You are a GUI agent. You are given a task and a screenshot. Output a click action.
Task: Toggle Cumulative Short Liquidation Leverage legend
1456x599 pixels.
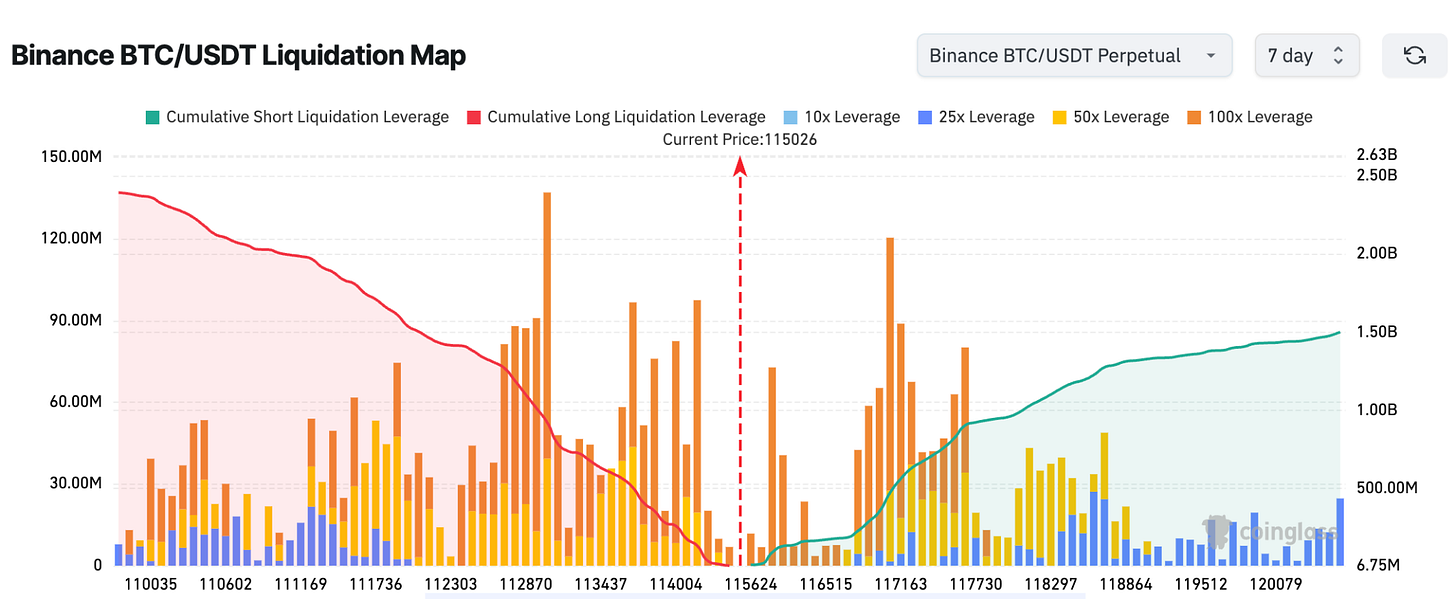pyautogui.click(x=298, y=117)
